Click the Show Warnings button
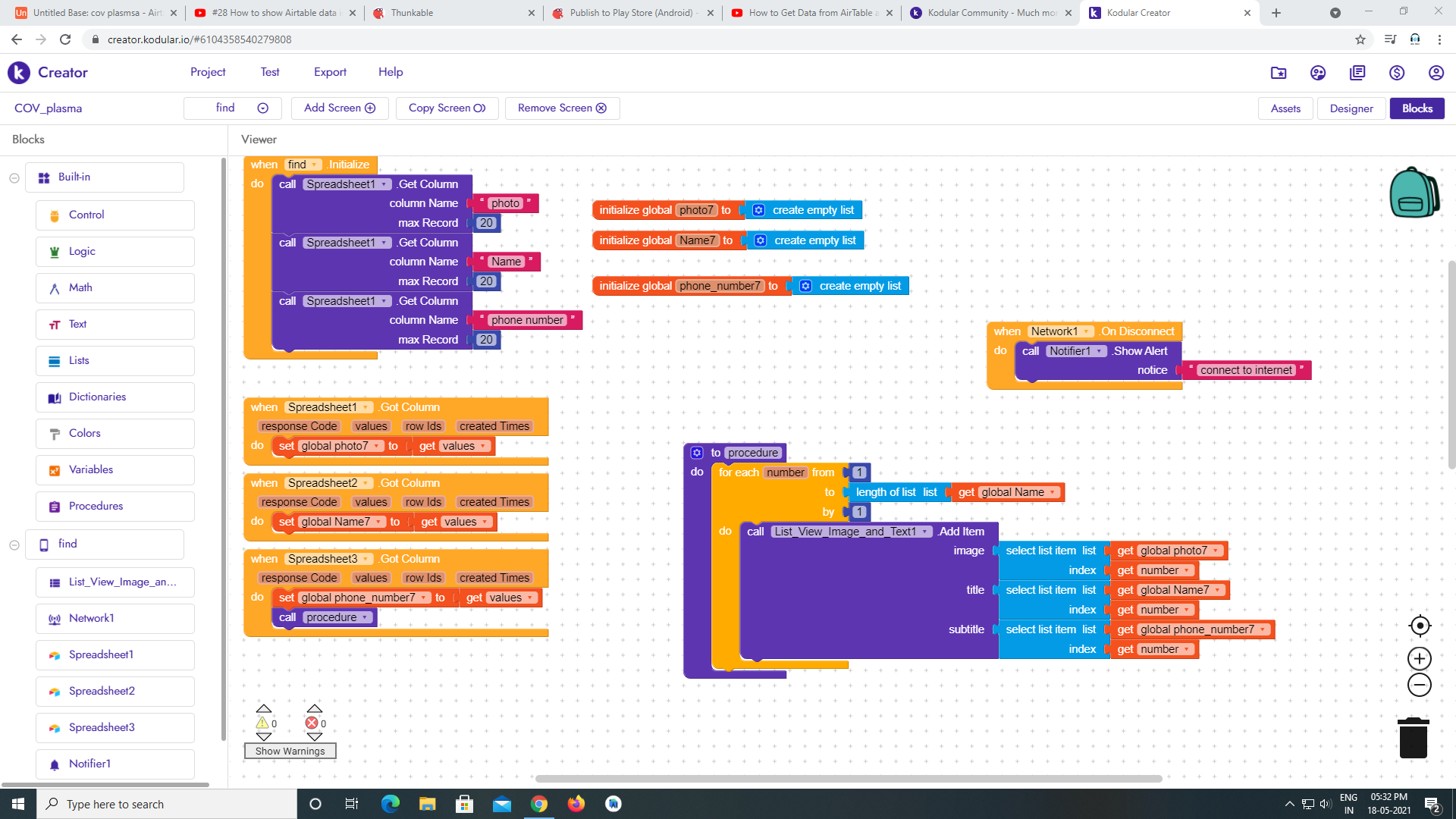 pos(290,751)
